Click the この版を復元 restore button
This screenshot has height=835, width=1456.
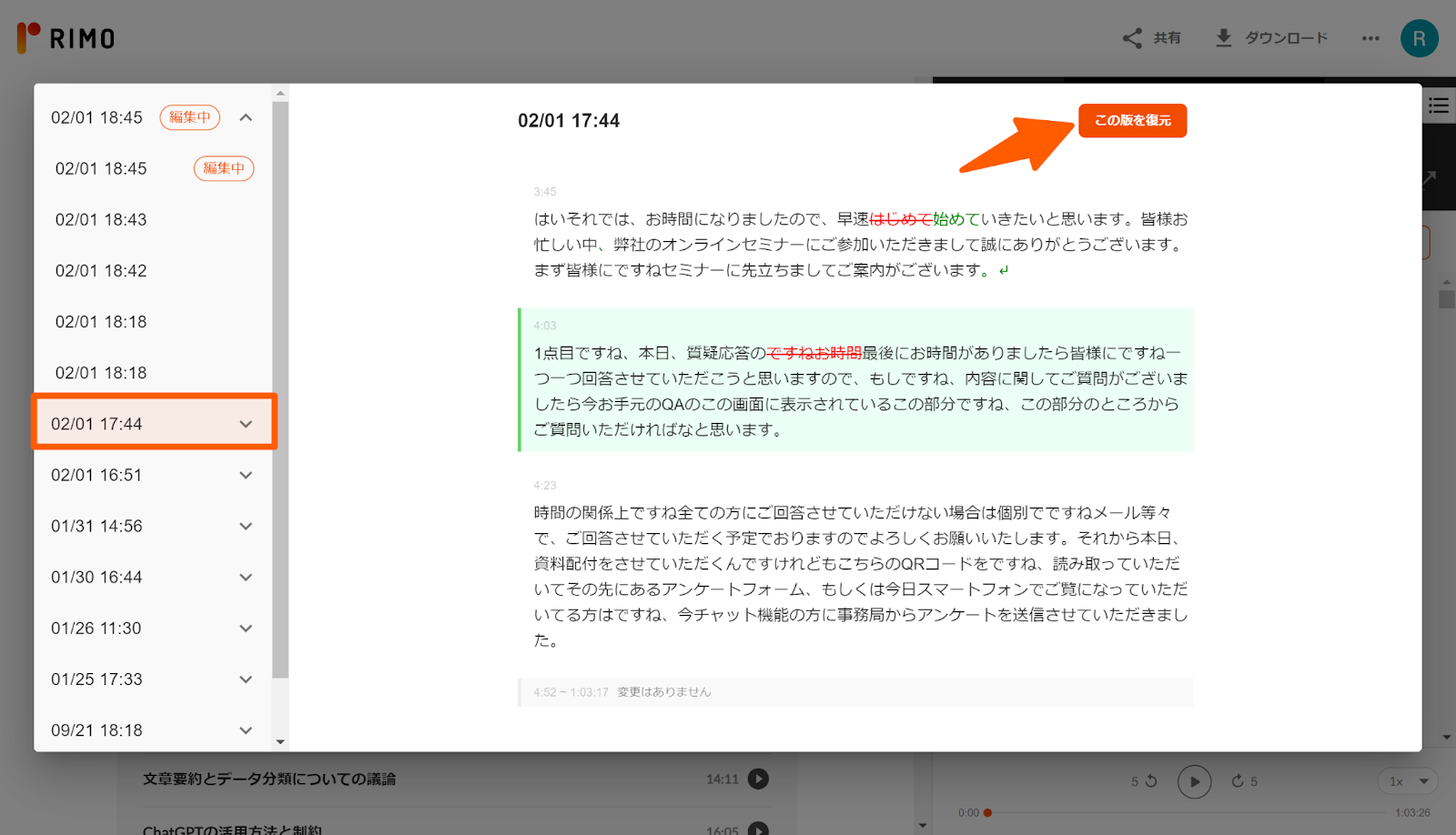pyautogui.click(x=1132, y=120)
